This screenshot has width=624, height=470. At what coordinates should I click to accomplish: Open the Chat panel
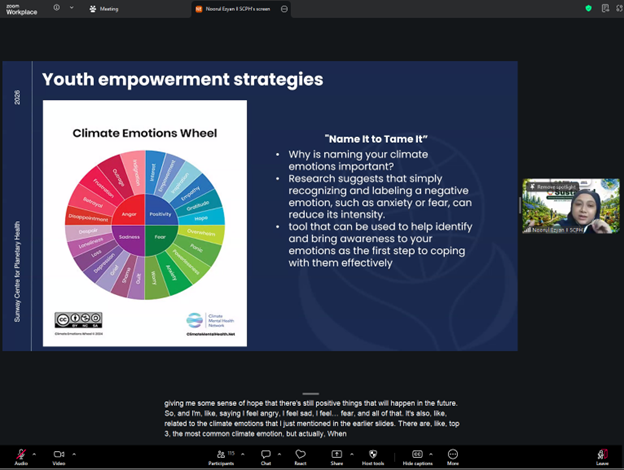pos(266,454)
